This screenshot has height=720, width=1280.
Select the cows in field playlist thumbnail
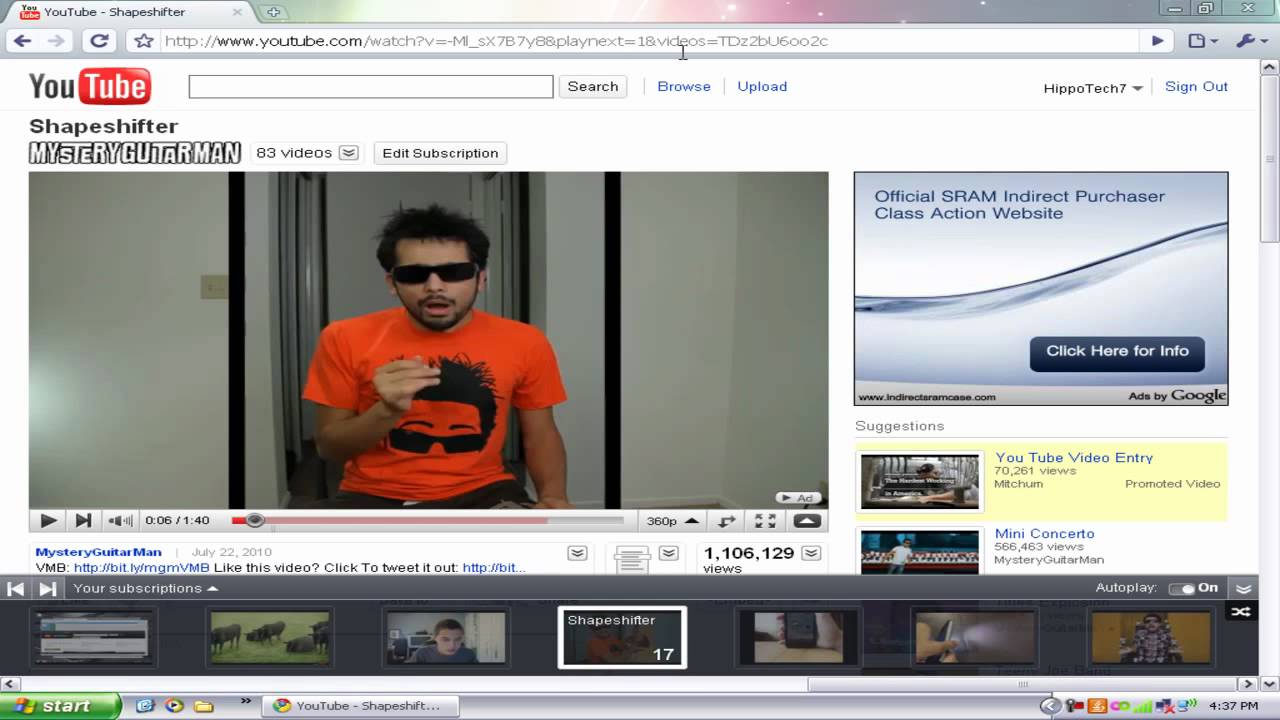point(270,638)
